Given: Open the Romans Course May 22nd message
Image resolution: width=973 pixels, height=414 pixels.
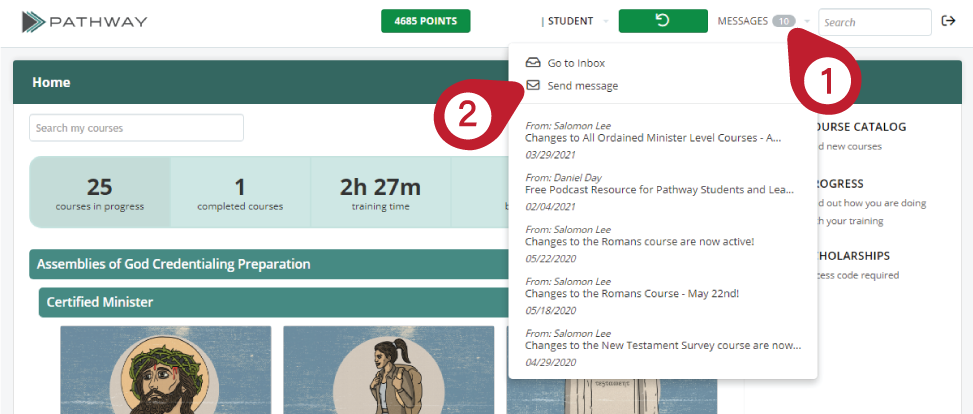Looking at the screenshot, I should click(632, 294).
